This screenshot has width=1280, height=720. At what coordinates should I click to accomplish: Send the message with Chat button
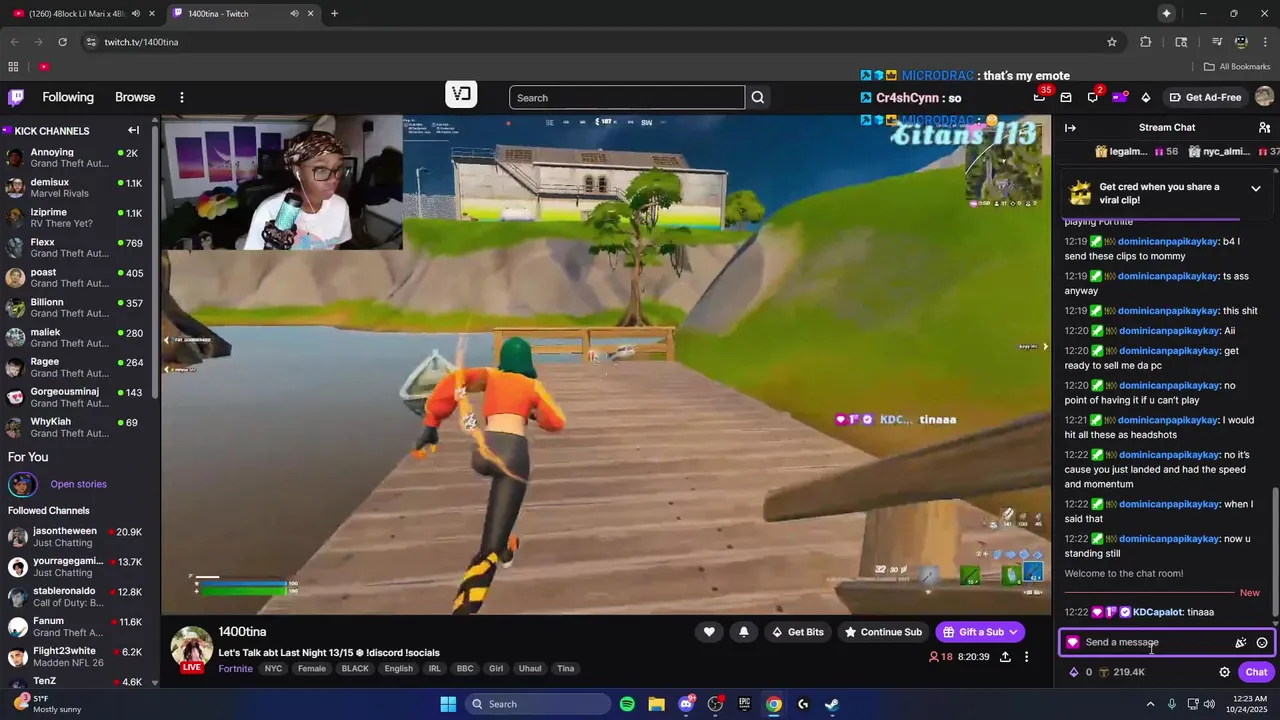[1256, 672]
